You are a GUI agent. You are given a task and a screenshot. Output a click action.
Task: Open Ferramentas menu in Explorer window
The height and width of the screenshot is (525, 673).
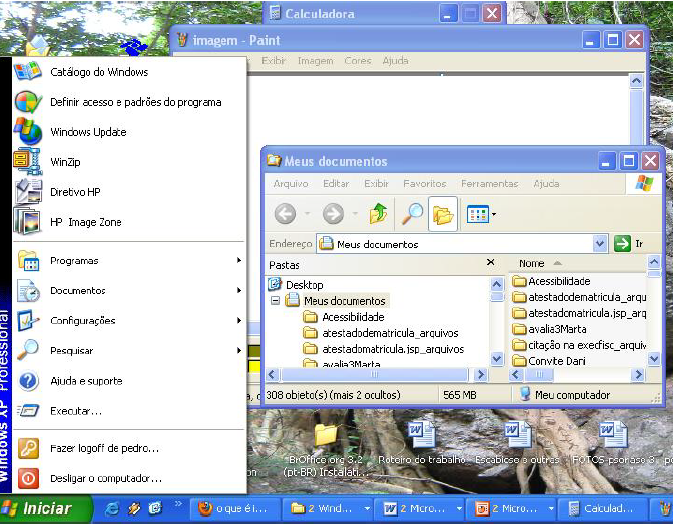[x=489, y=184]
